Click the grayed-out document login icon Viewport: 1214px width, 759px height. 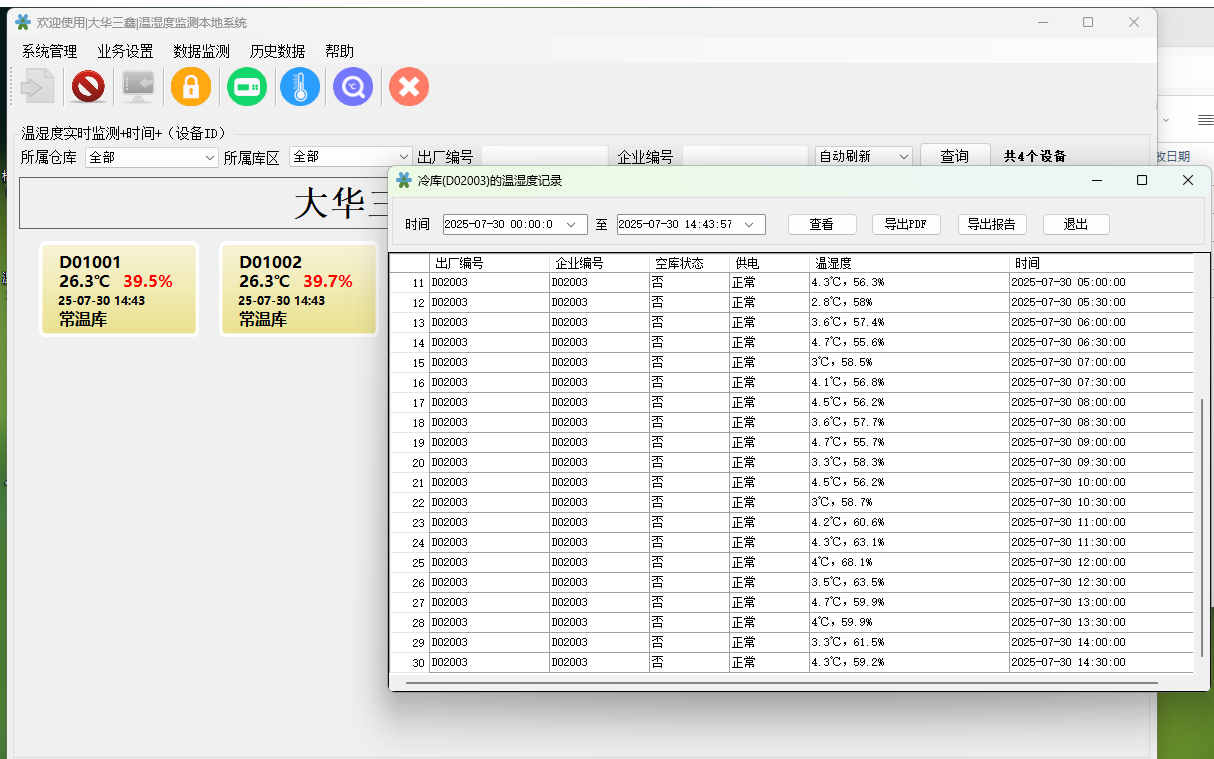coord(37,87)
